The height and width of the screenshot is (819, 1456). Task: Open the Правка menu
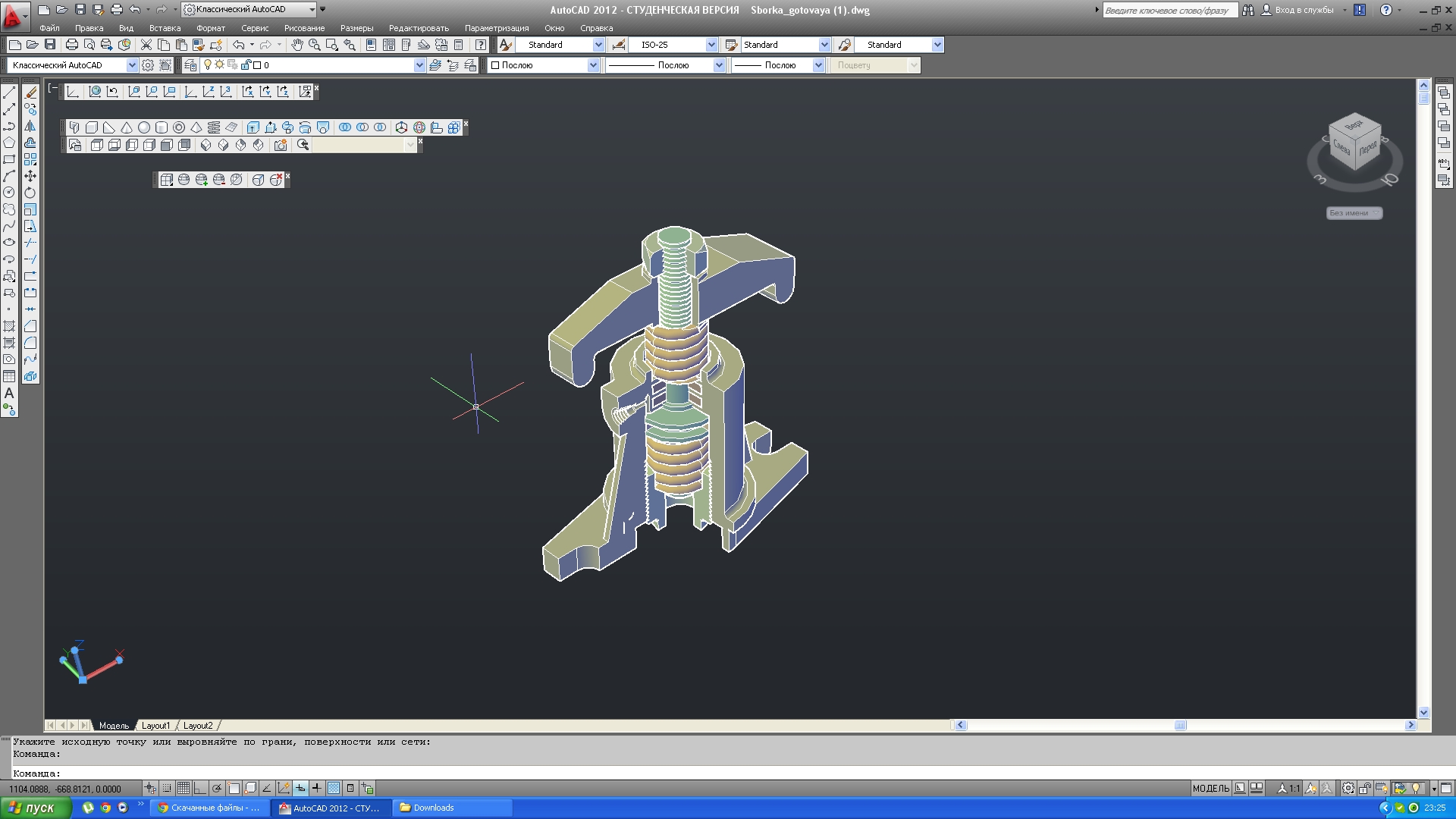(89, 28)
